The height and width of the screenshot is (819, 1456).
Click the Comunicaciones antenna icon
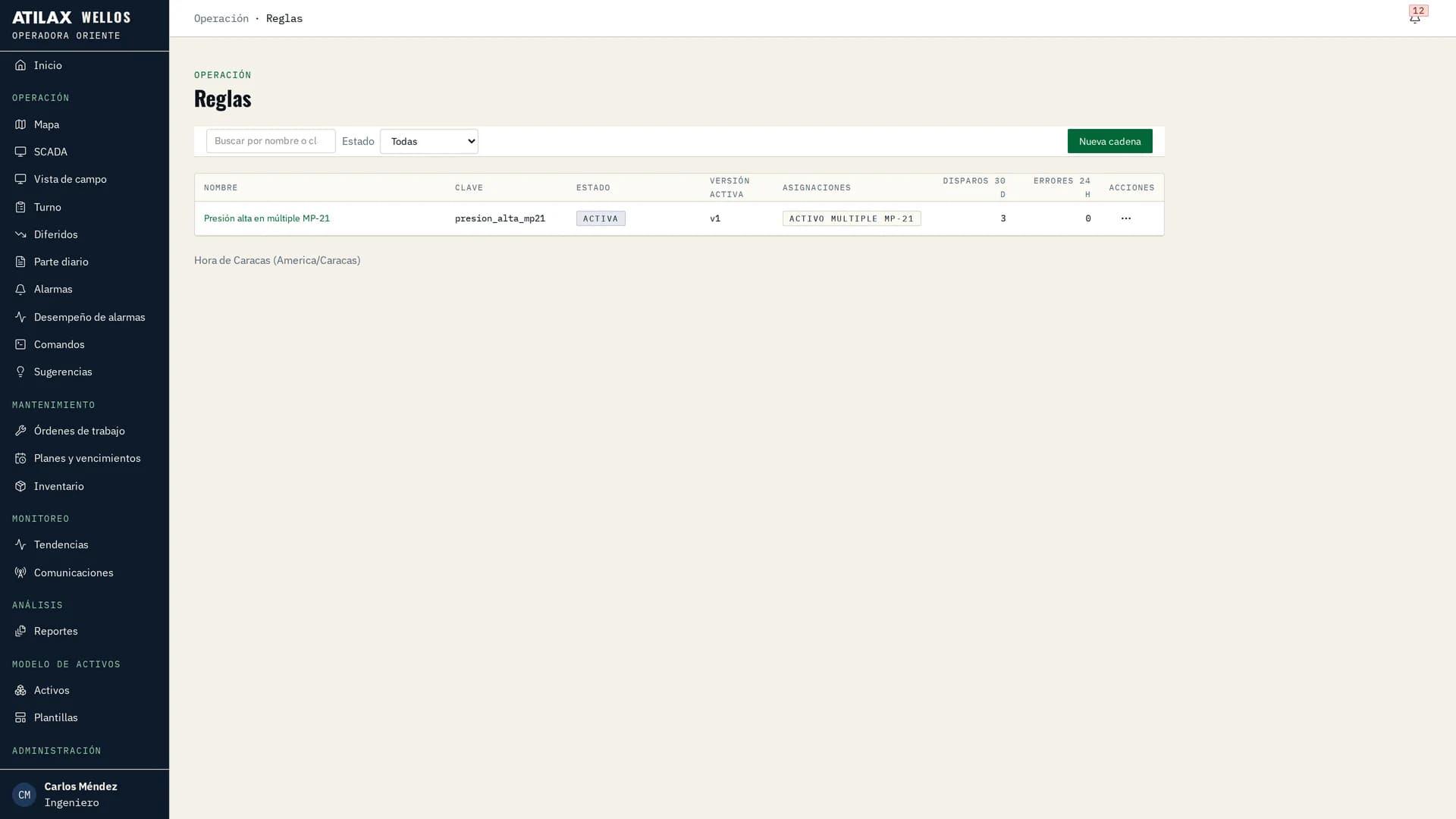20,573
